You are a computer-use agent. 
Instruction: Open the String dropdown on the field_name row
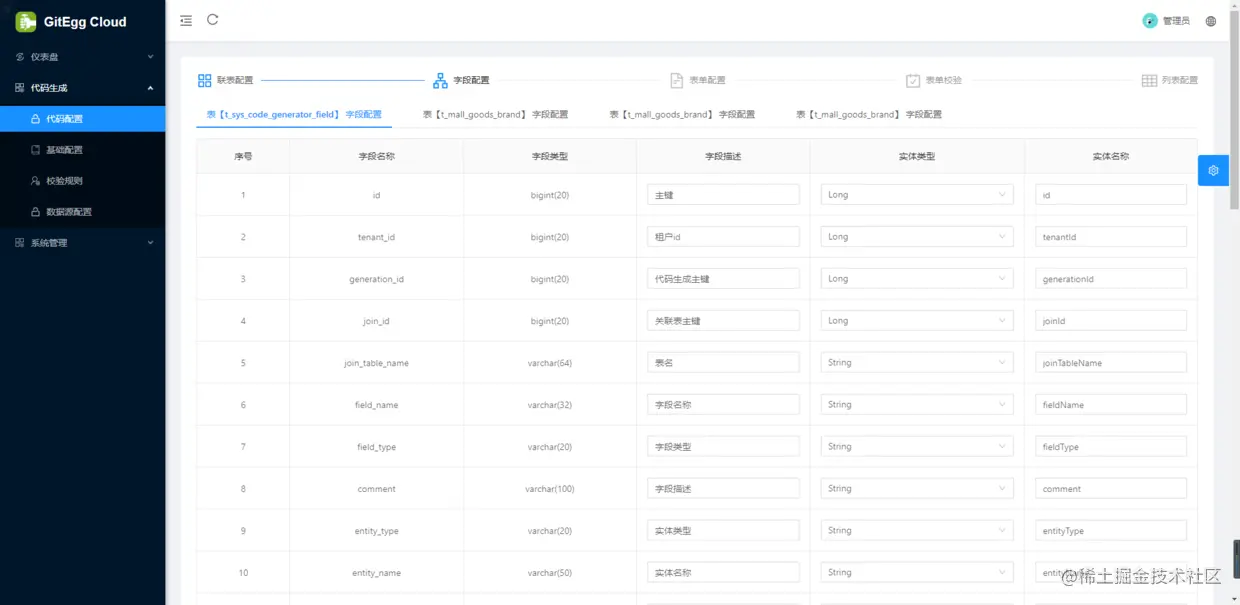(916, 404)
